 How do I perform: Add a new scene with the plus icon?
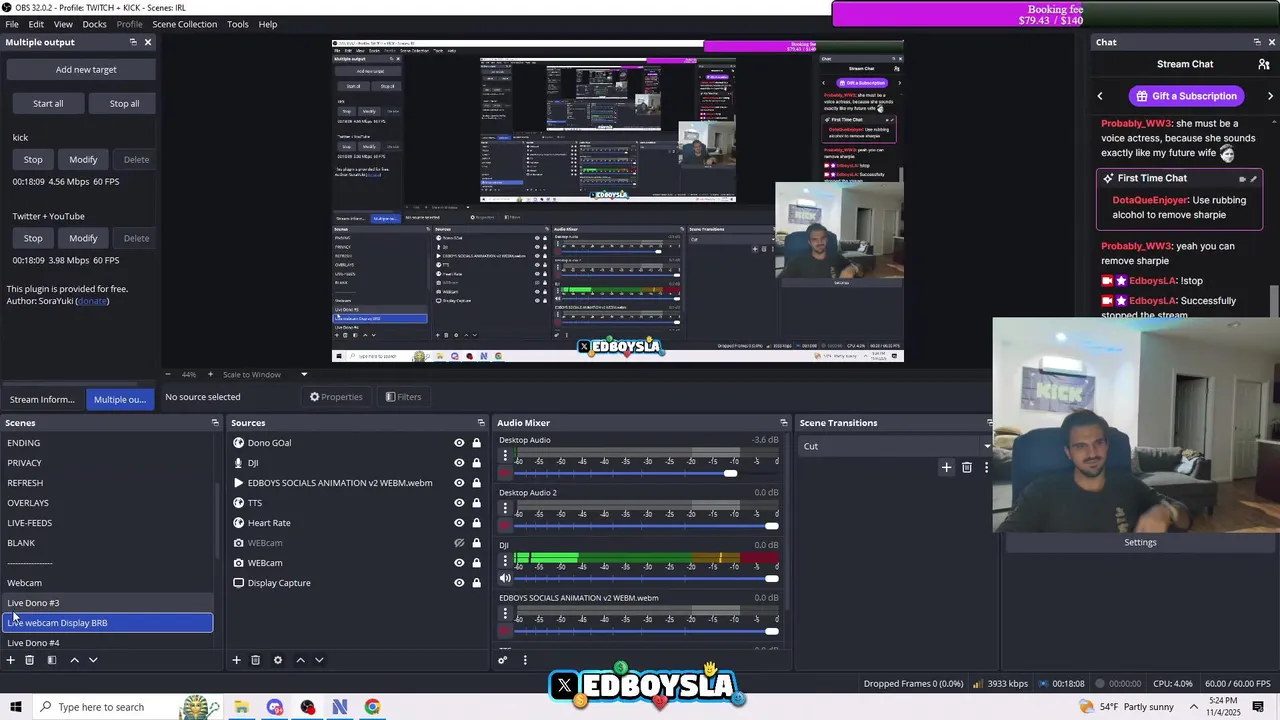pyautogui.click(x=11, y=660)
